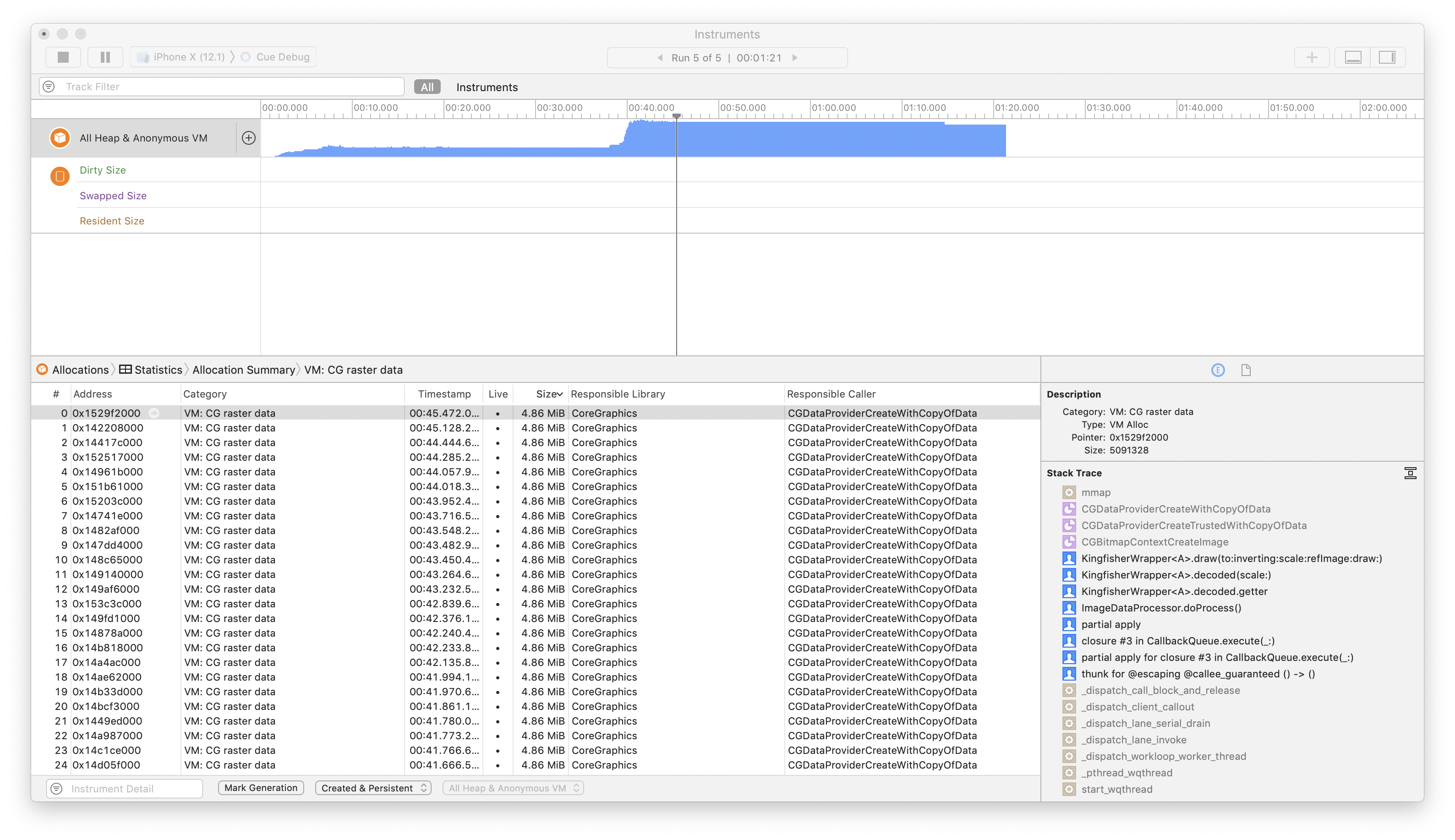The width and height of the screenshot is (1455, 840).
Task: Open the All Heap & Anonymous VM filter dropdown
Action: tap(512, 787)
